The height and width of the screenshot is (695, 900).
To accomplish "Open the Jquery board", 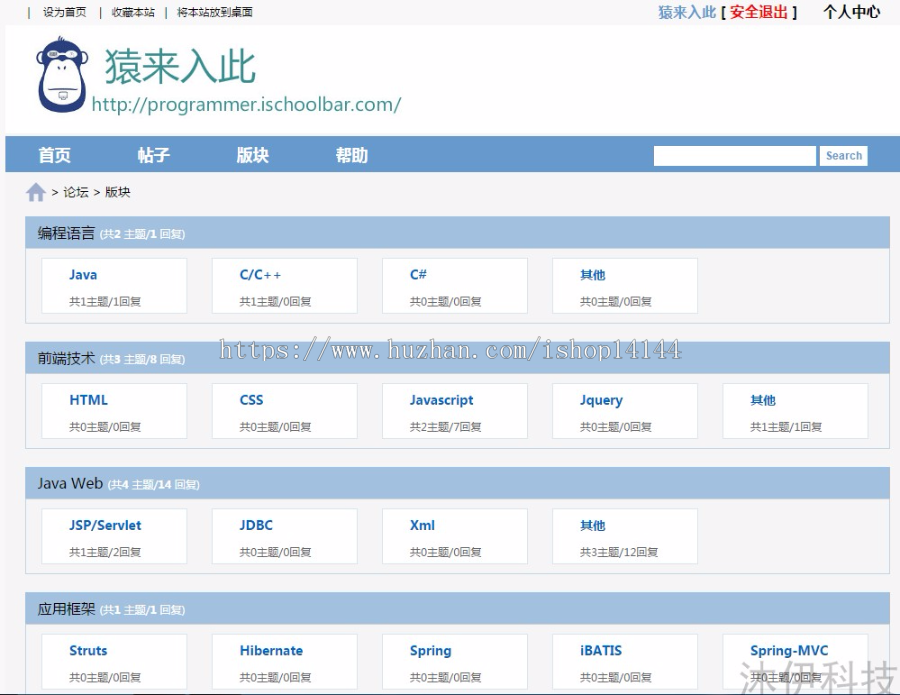I will 600,399.
